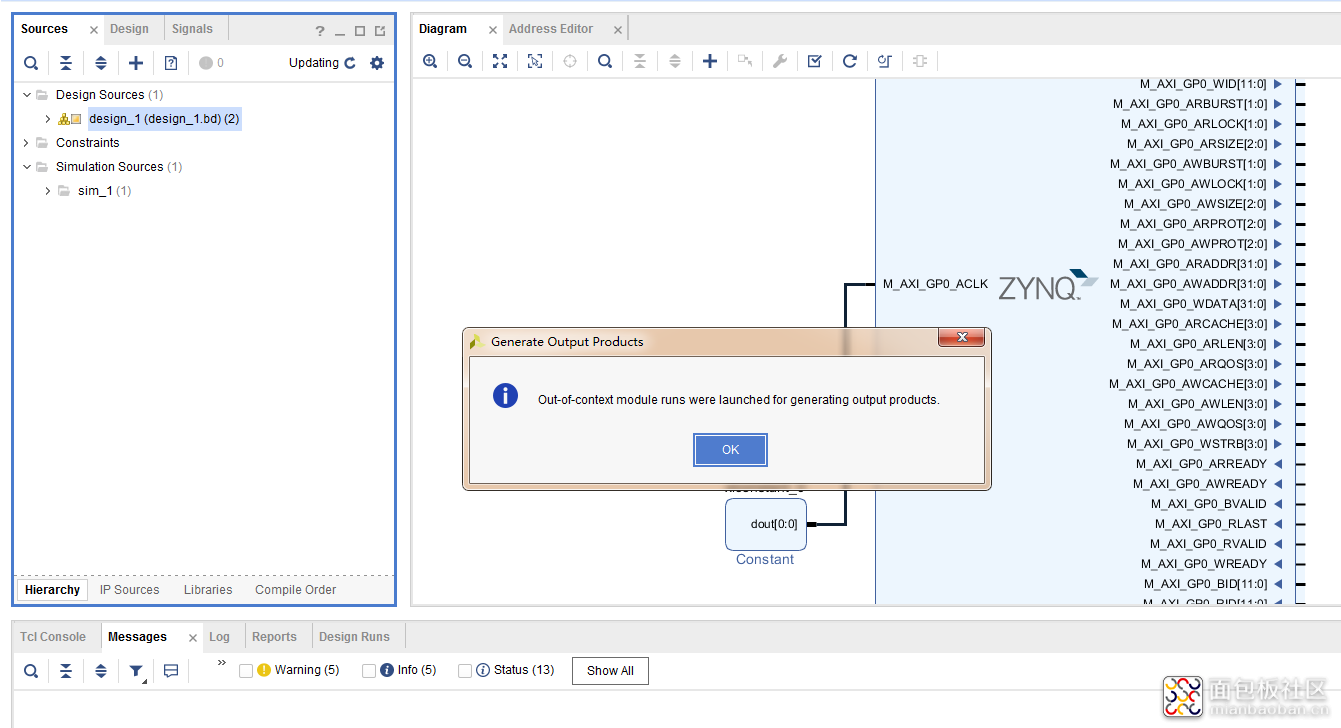This screenshot has height=728, width=1341.
Task: Switch to the Log tab
Action: click(219, 637)
